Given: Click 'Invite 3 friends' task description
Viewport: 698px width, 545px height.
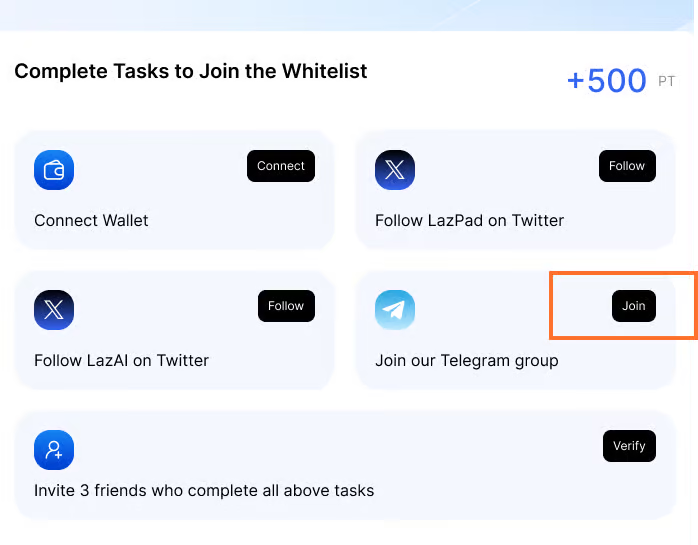Looking at the screenshot, I should pyautogui.click(x=204, y=490).
